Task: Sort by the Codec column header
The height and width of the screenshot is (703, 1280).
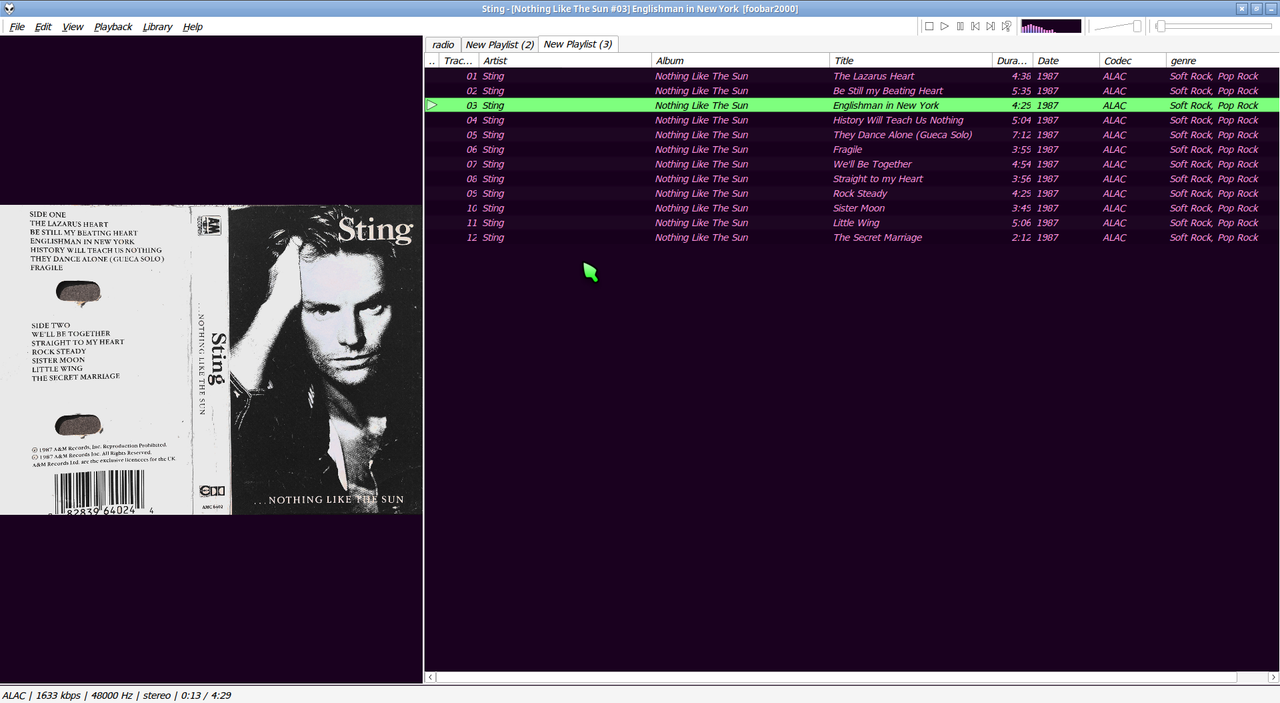Action: [x=1133, y=61]
